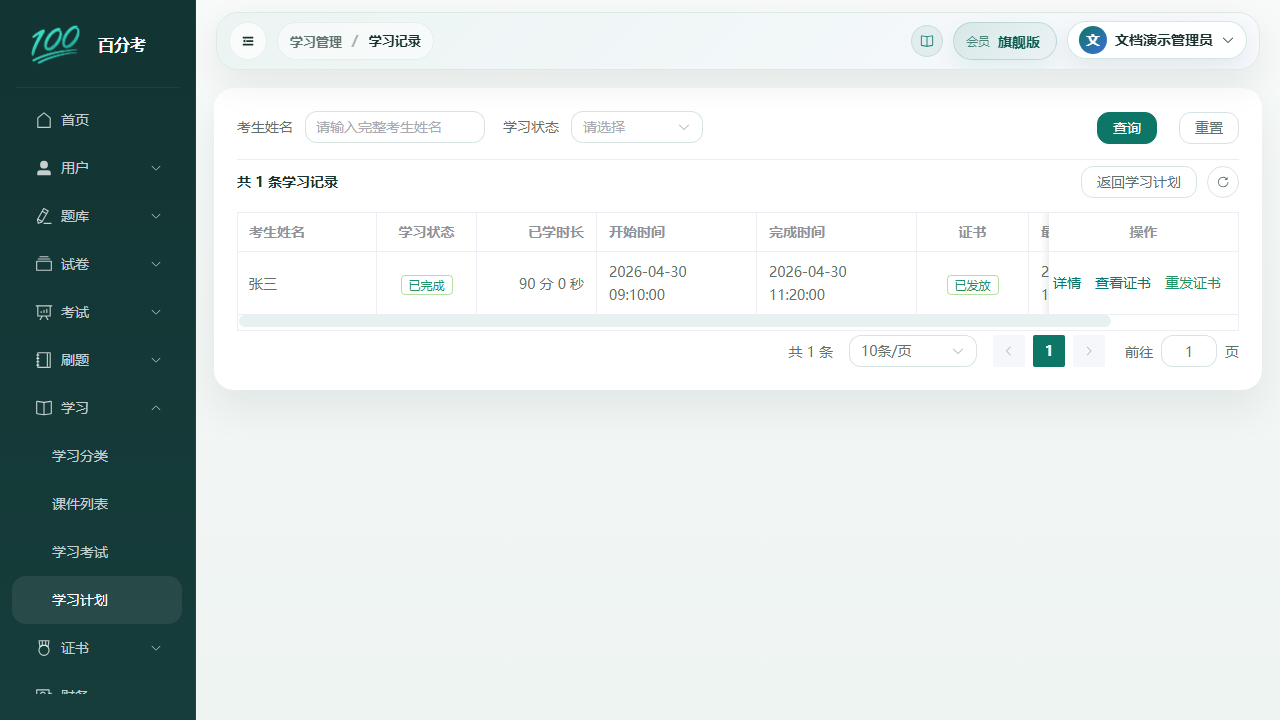Click the table horizontal scrollbar
Image resolution: width=1280 pixels, height=720 pixels.
675,321
